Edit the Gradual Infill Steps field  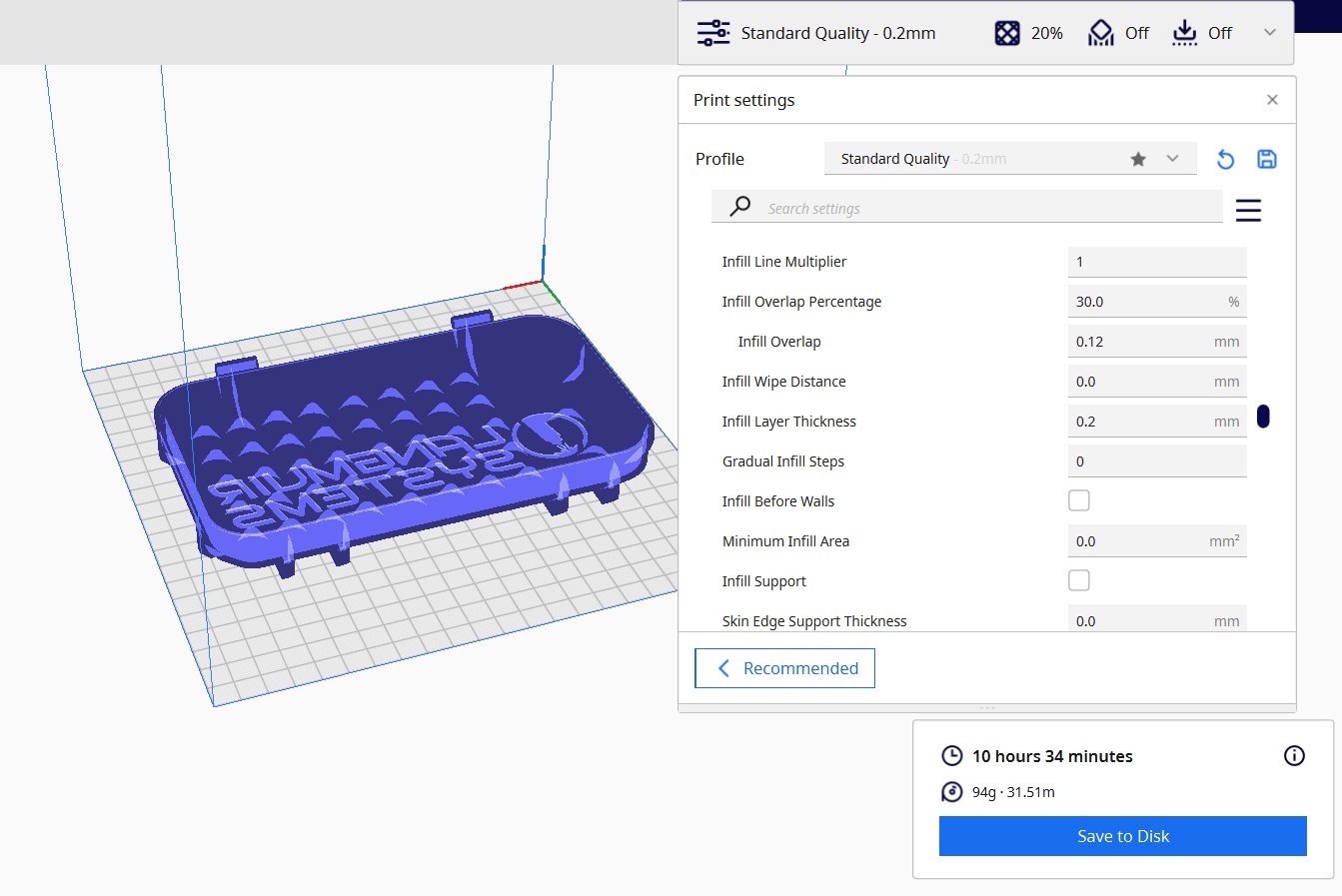(x=1157, y=461)
